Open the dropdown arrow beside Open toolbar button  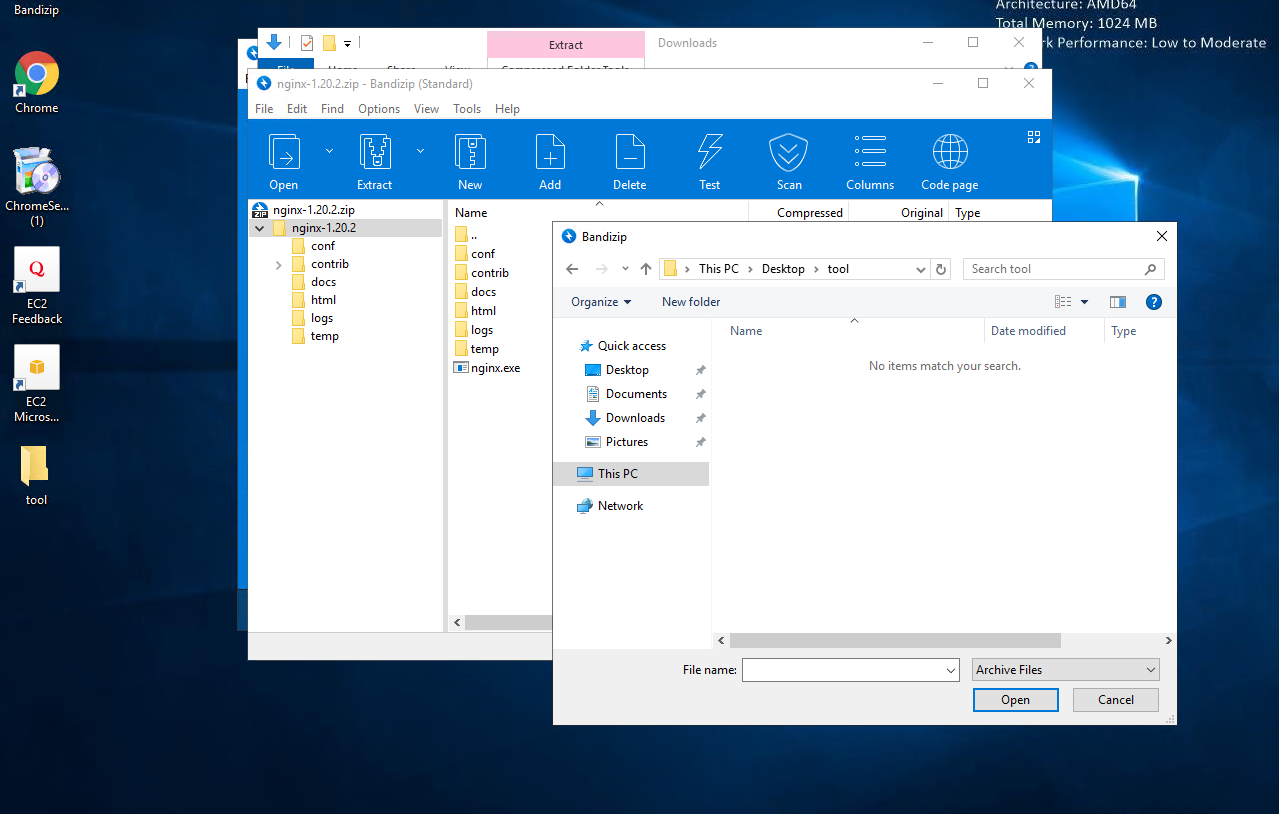coord(329,151)
